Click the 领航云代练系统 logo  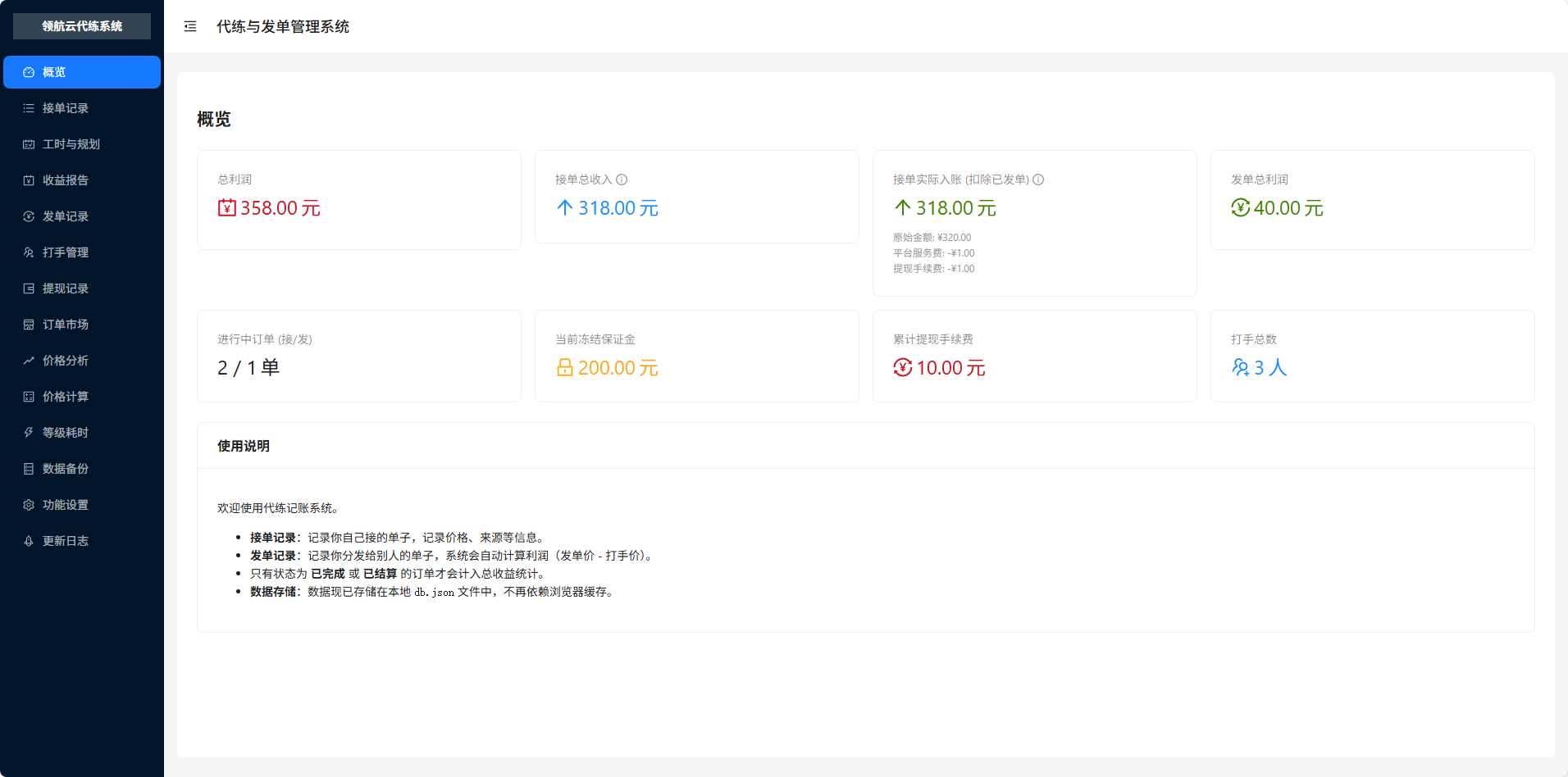(x=82, y=26)
